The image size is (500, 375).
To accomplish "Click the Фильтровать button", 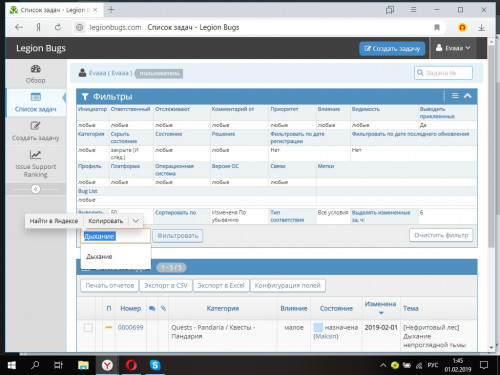I will [x=178, y=236].
